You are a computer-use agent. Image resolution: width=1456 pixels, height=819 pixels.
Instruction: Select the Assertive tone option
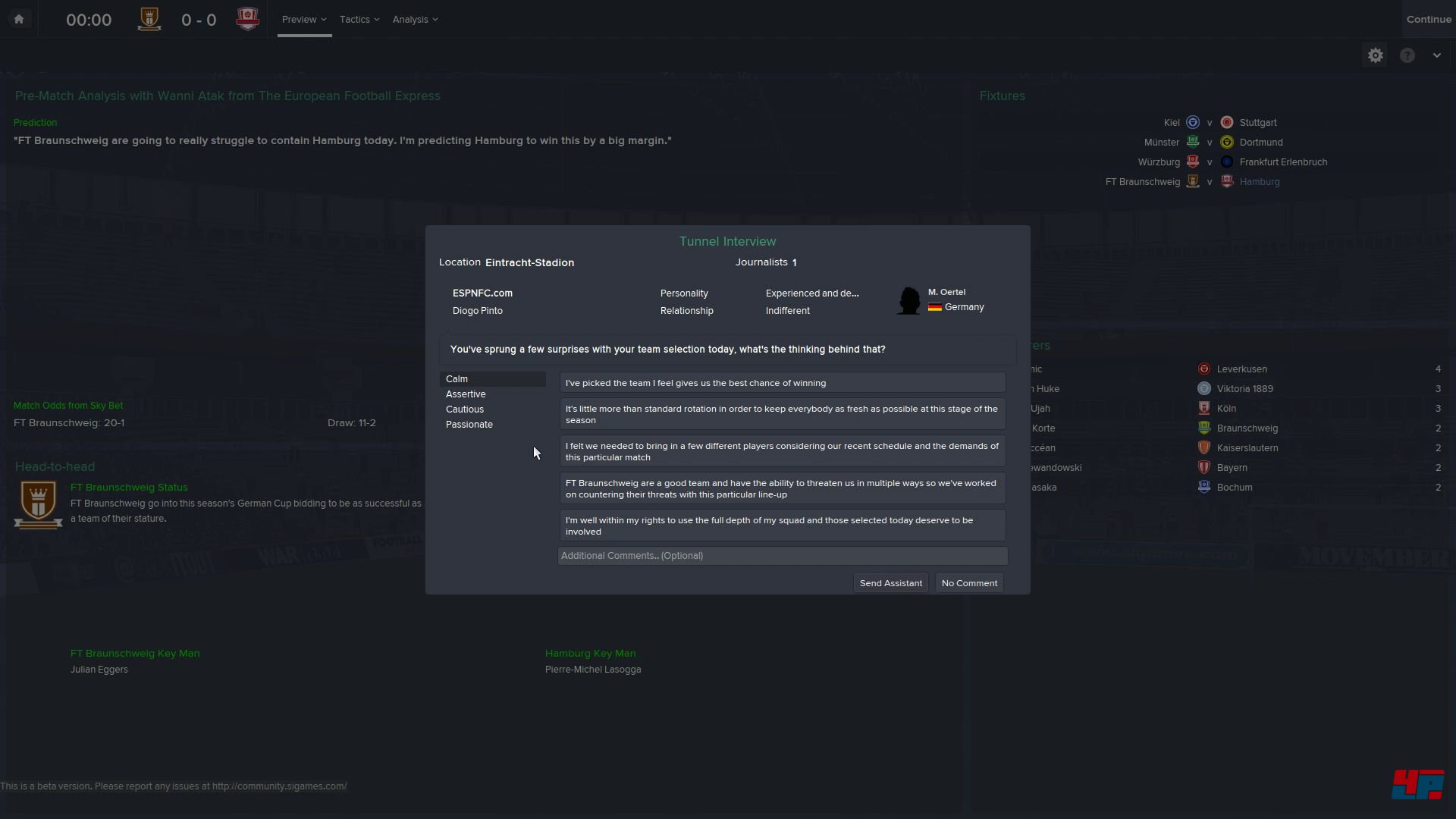tap(466, 394)
